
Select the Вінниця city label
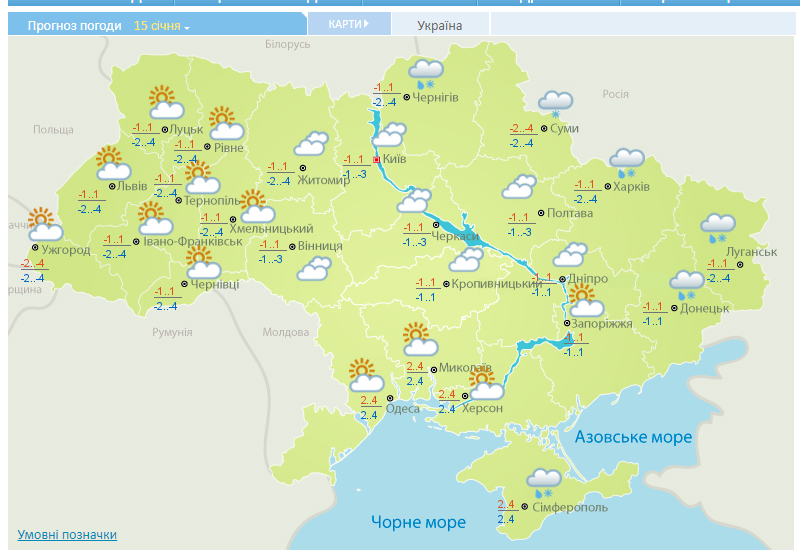pos(320,246)
